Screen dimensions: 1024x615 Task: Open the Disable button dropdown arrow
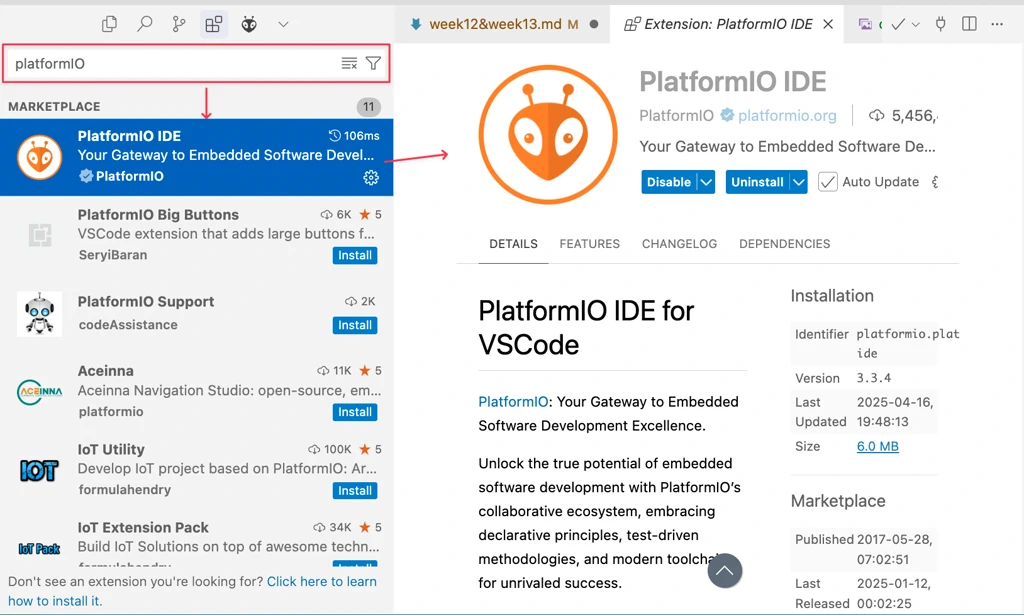706,182
